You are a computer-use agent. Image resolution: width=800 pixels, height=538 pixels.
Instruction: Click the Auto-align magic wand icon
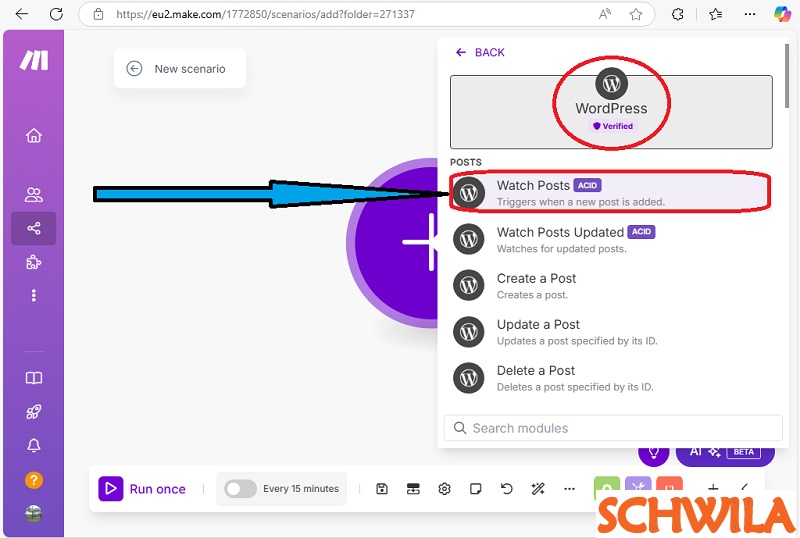coord(538,489)
